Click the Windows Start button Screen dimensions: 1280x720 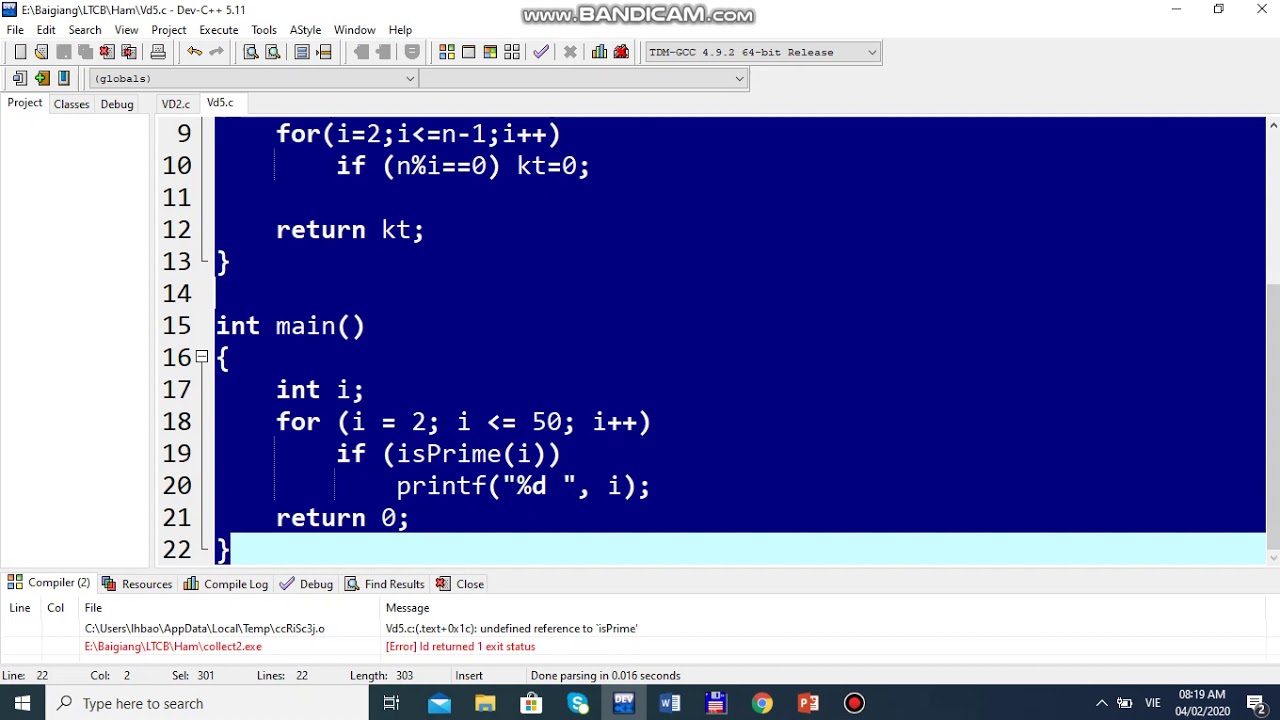point(22,703)
